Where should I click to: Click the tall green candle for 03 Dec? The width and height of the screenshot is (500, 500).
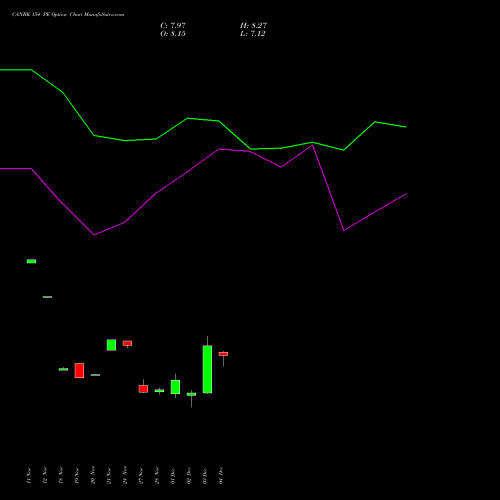click(207, 369)
